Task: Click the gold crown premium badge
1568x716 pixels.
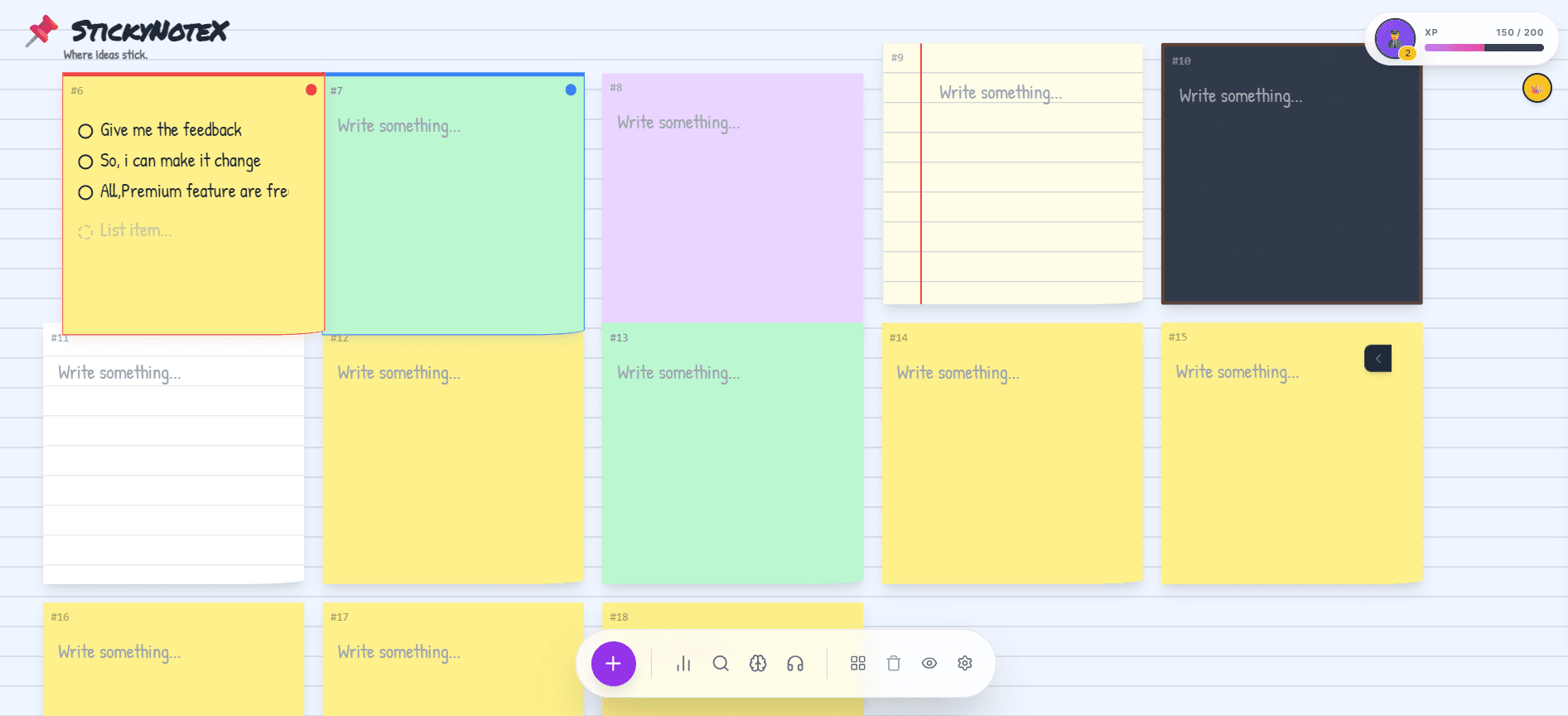Action: point(1537,89)
